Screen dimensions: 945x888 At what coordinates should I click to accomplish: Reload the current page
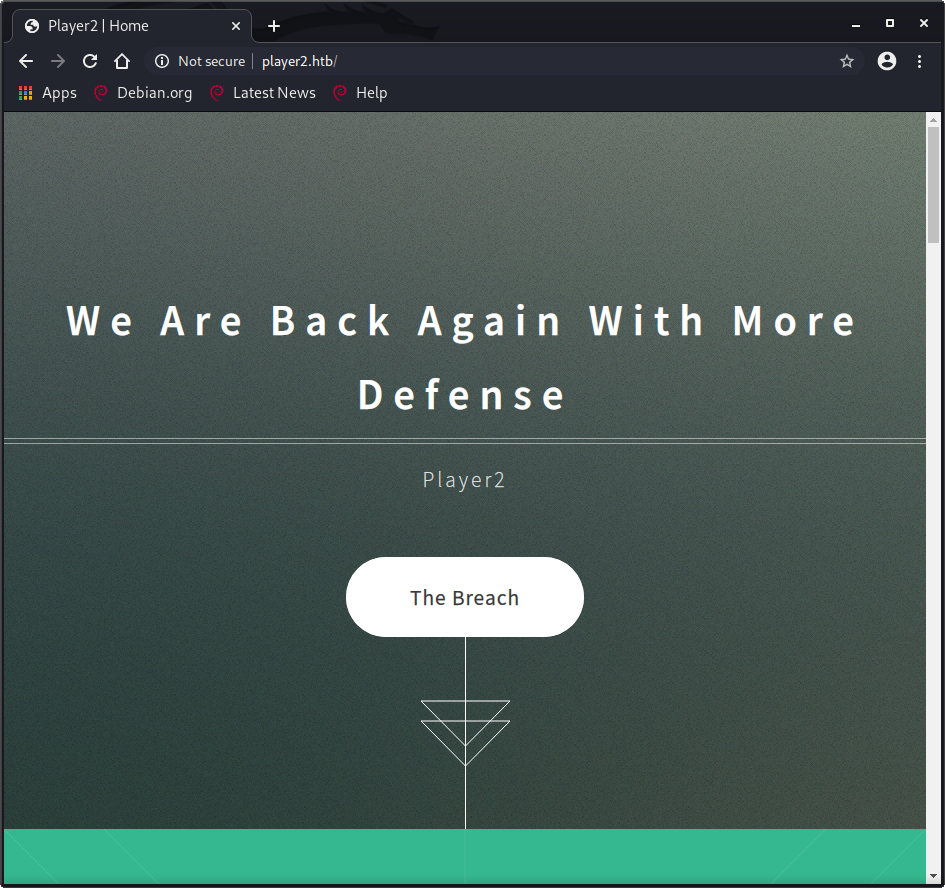[x=90, y=61]
